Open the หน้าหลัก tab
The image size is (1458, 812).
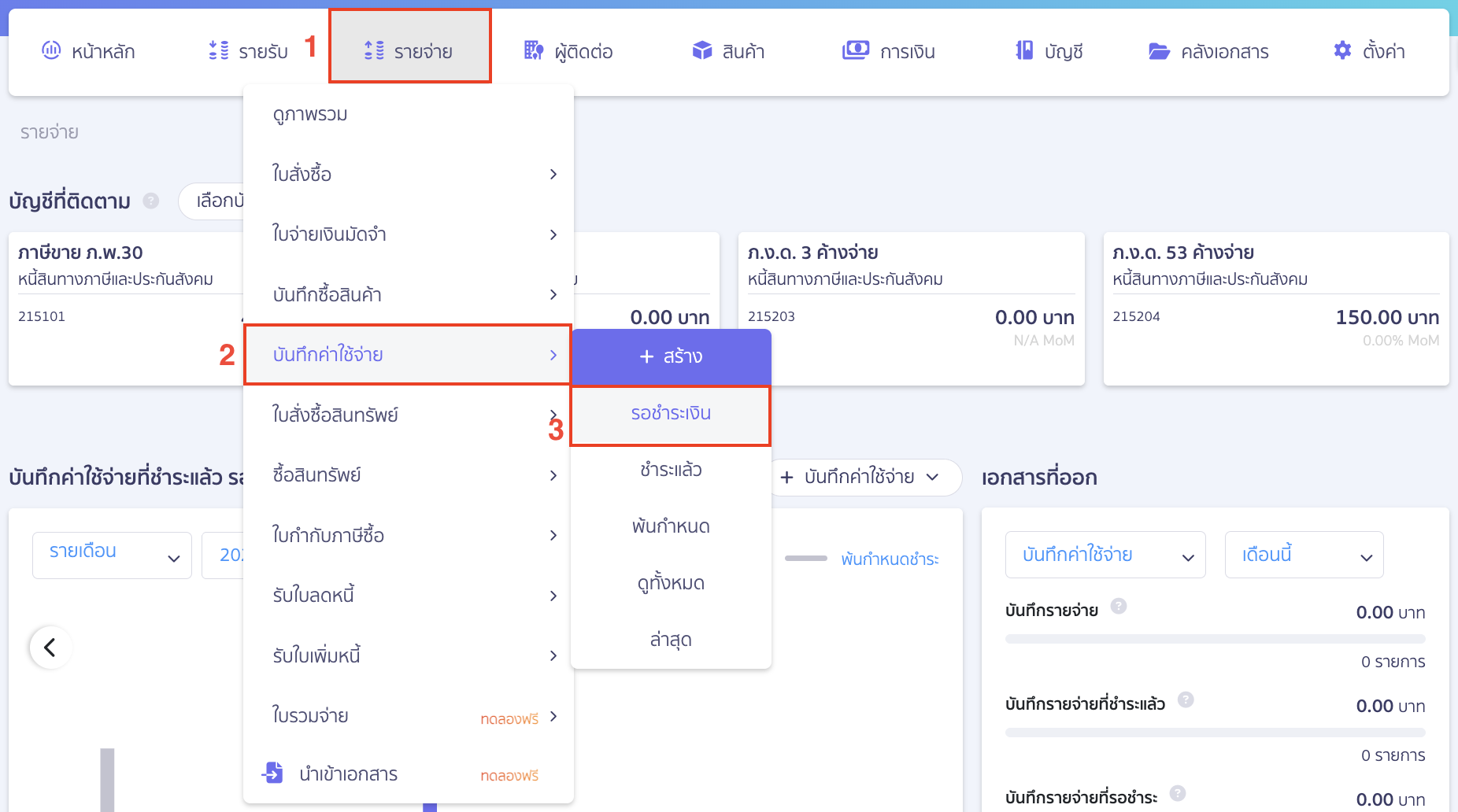tap(88, 51)
